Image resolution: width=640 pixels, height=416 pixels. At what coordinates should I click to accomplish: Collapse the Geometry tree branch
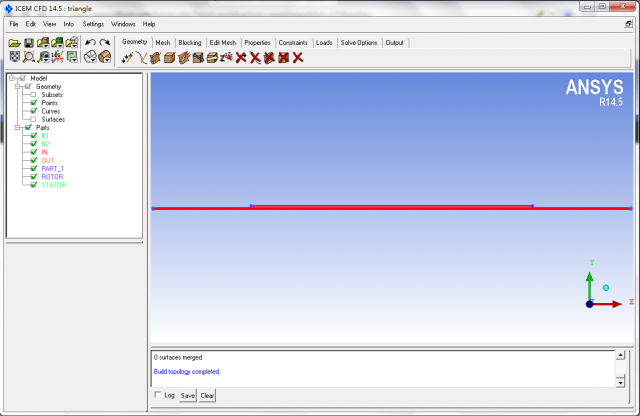(x=17, y=86)
